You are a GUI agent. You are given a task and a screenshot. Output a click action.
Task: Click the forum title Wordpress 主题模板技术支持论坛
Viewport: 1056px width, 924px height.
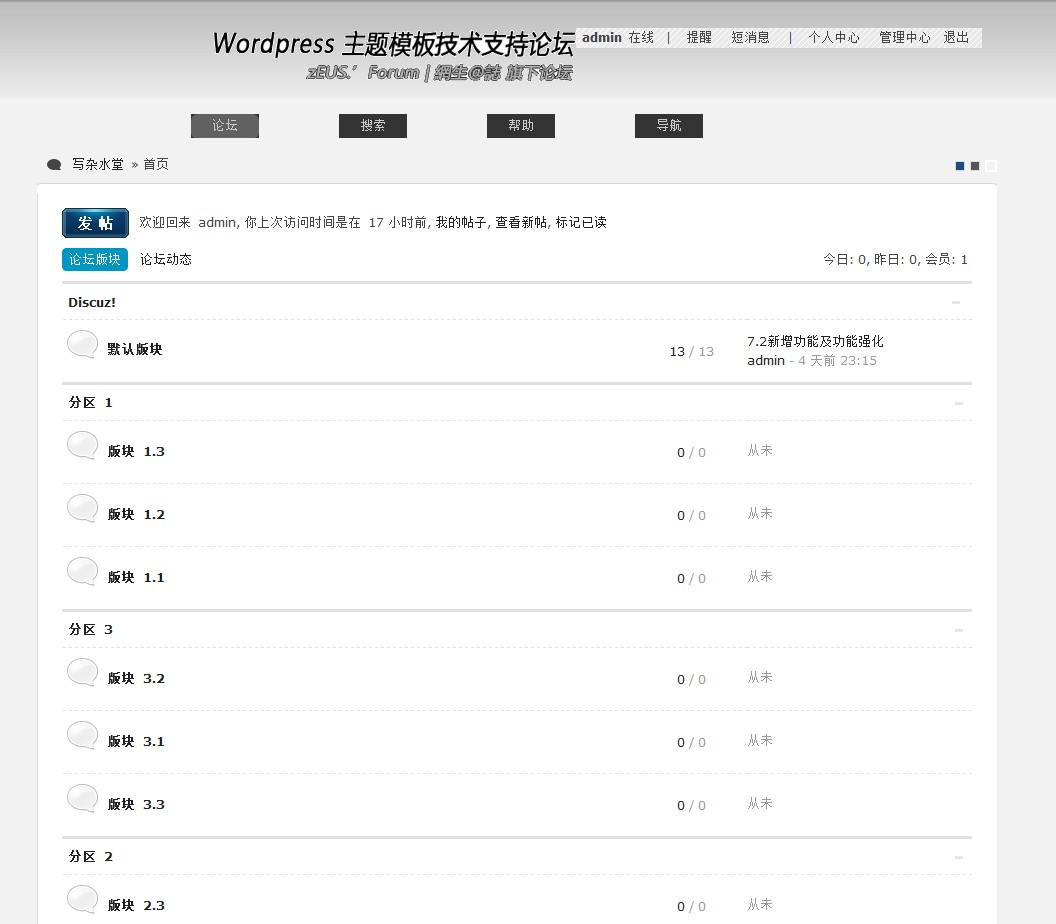click(393, 44)
